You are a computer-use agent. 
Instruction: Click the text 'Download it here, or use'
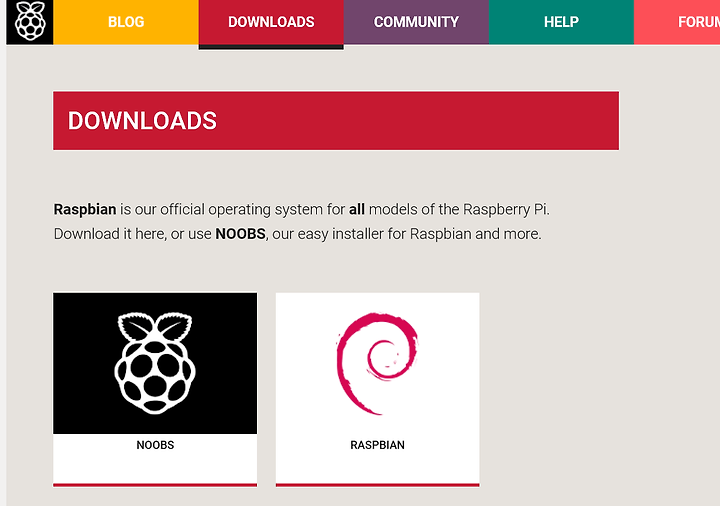pos(133,234)
